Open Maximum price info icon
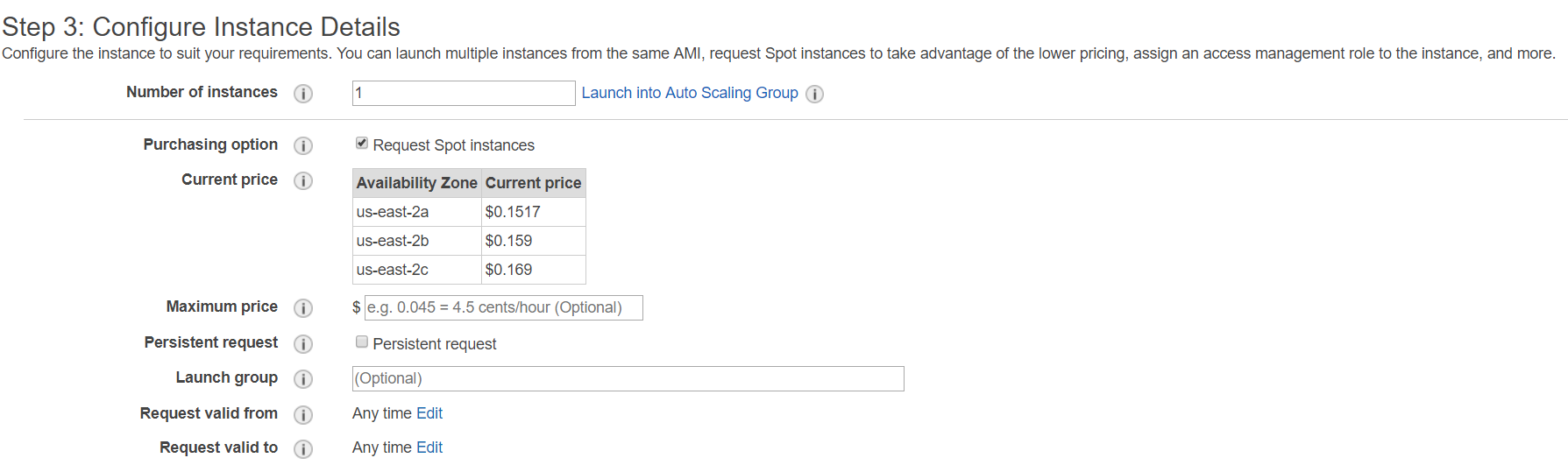Screen dimensions: 1568x465 (x=303, y=307)
